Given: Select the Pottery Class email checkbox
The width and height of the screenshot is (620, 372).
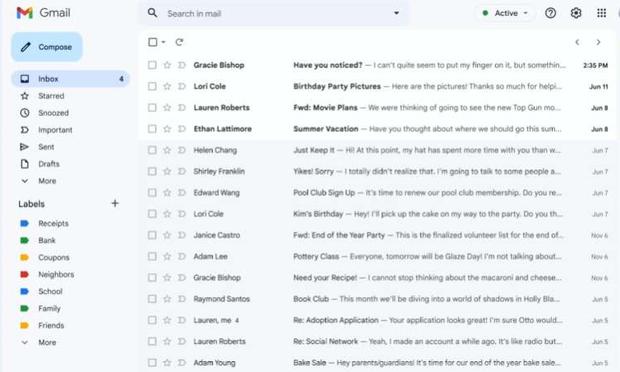Looking at the screenshot, I should [x=152, y=256].
